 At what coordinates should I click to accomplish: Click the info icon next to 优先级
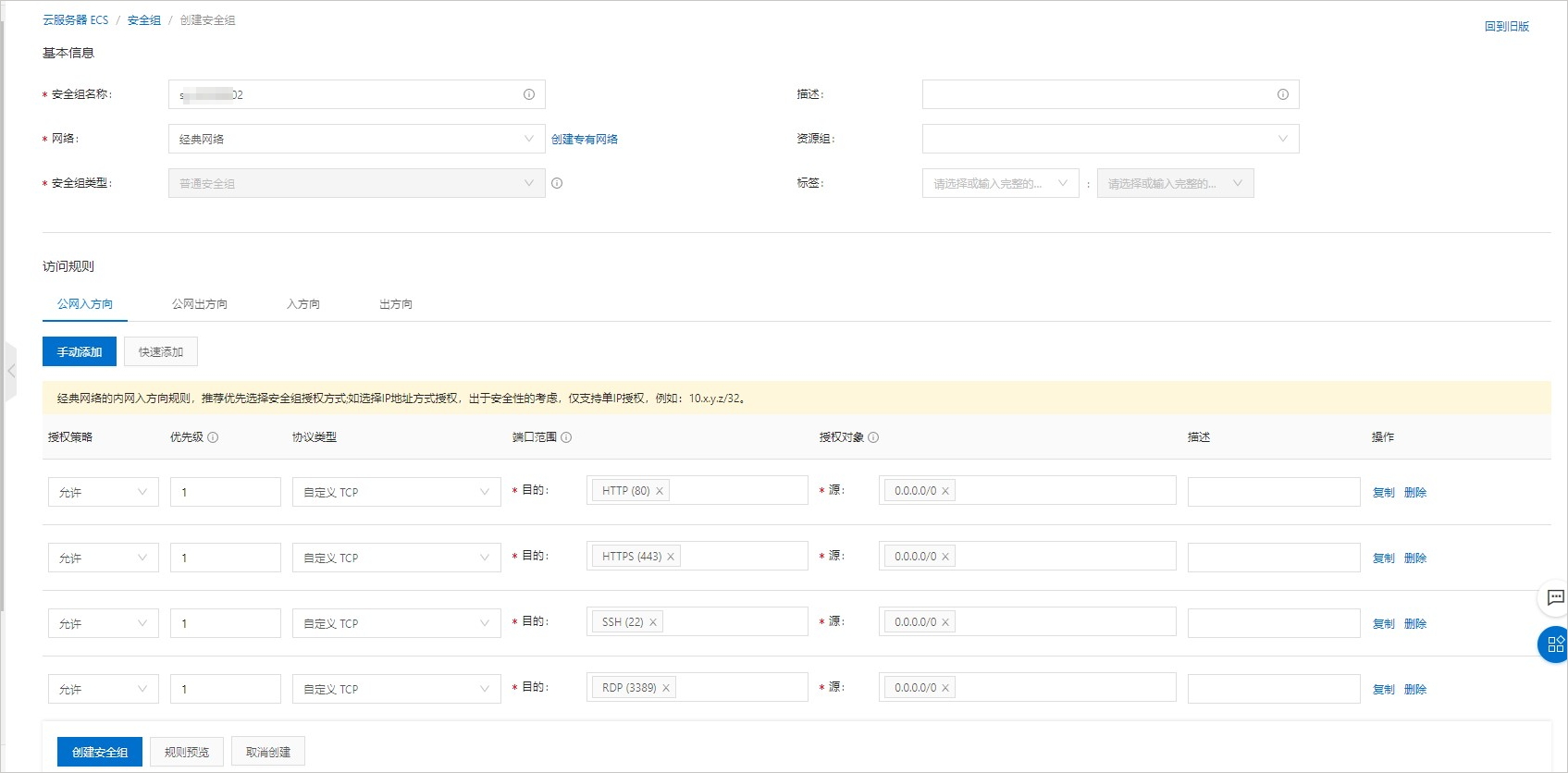click(x=213, y=437)
